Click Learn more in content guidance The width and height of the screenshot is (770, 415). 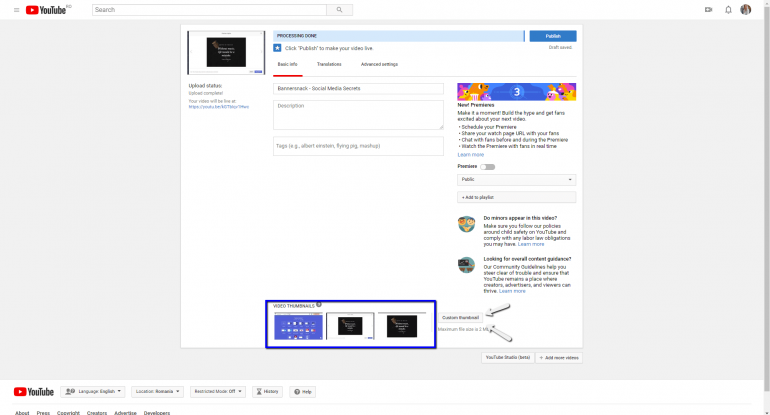[512, 291]
